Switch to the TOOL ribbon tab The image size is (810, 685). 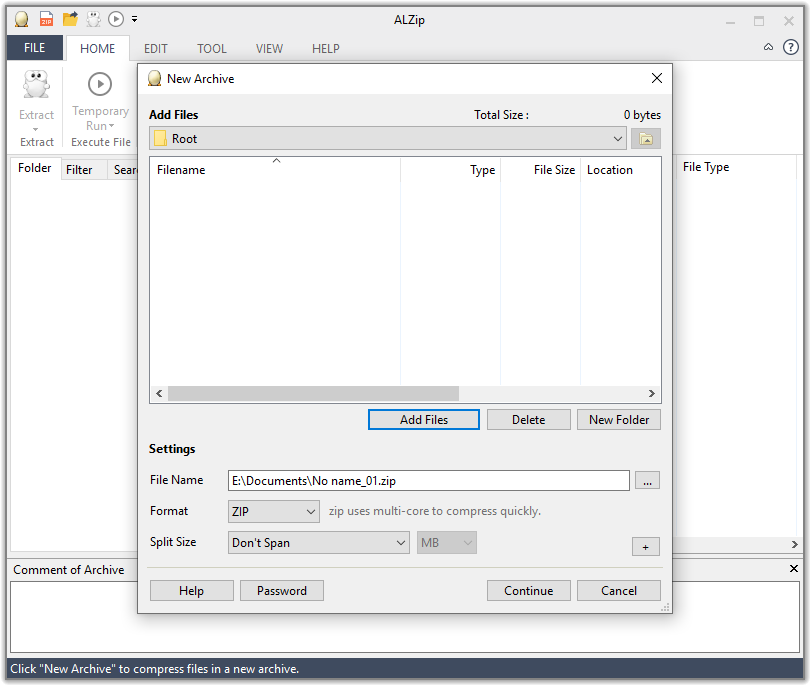click(212, 49)
